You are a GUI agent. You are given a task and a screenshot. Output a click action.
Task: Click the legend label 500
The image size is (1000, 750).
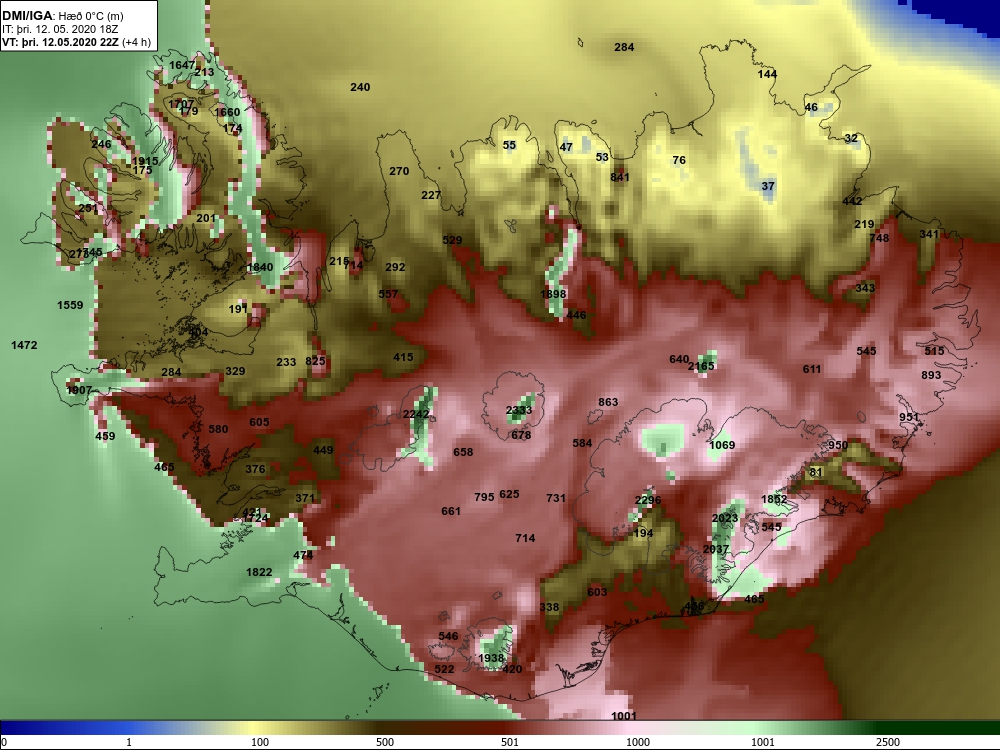point(385,742)
